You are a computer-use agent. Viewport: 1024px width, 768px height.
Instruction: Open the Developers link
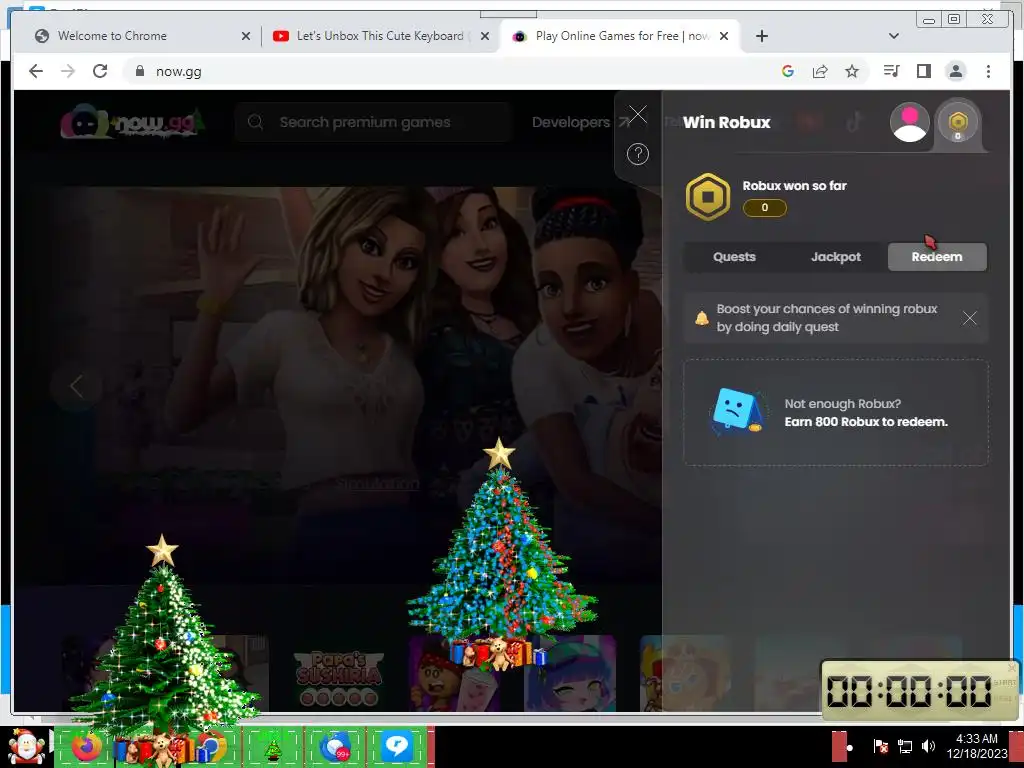pos(580,122)
